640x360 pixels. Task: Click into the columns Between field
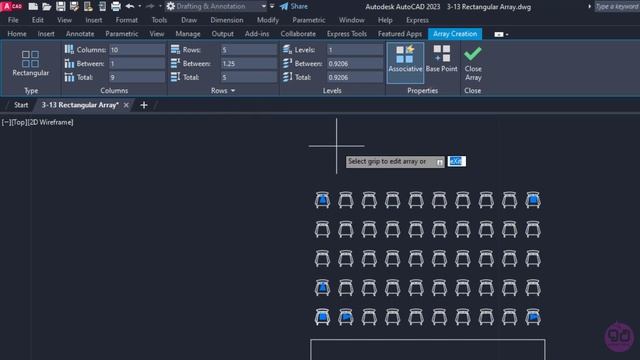click(137, 64)
